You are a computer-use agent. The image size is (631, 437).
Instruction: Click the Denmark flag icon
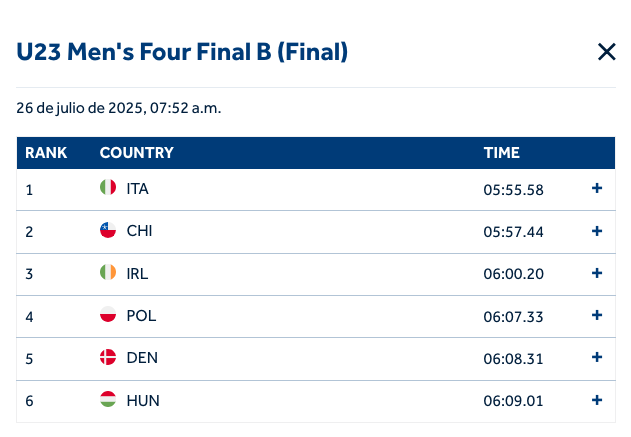(x=108, y=358)
